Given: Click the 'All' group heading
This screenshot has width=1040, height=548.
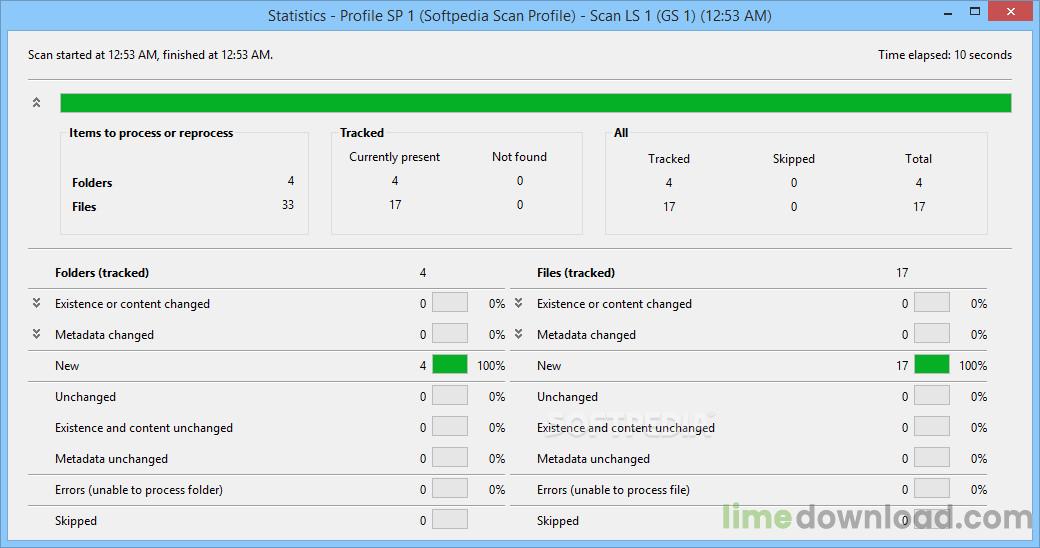Looking at the screenshot, I should (x=621, y=133).
